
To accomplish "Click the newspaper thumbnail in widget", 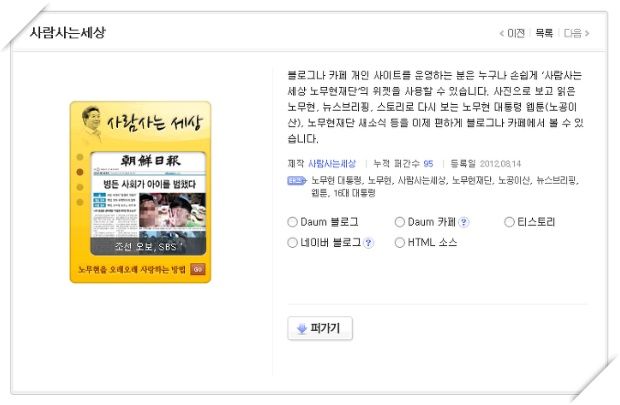I will [148, 203].
